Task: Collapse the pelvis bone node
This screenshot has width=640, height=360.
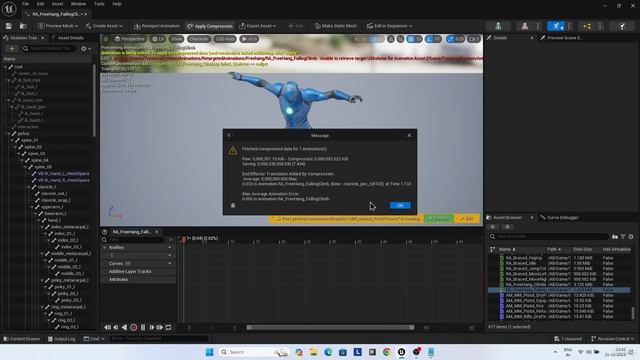Action: tap(9, 133)
